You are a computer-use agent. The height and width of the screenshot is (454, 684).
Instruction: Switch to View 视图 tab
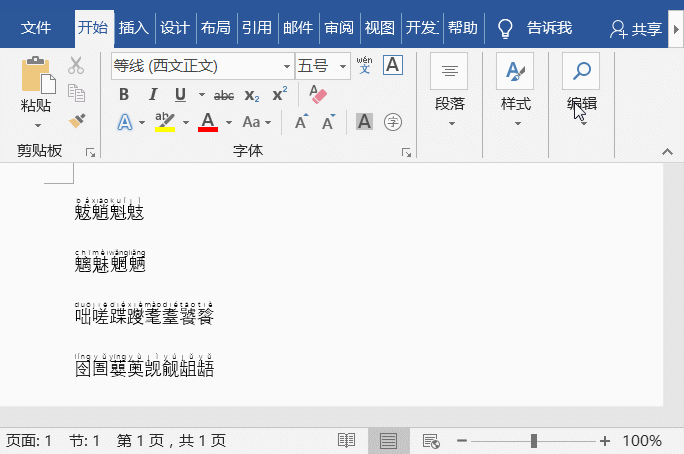(x=380, y=28)
